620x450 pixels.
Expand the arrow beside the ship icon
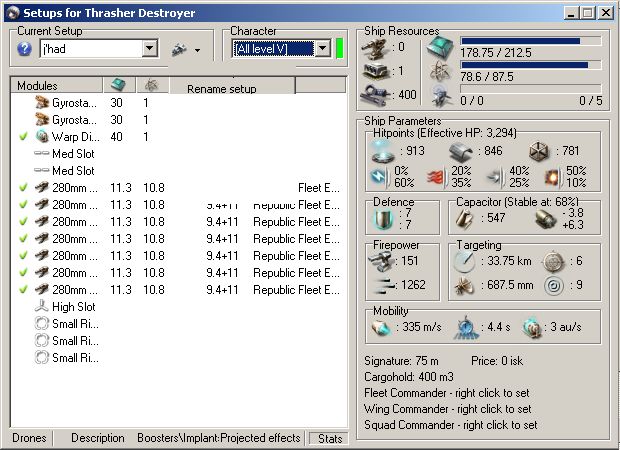(x=197, y=50)
